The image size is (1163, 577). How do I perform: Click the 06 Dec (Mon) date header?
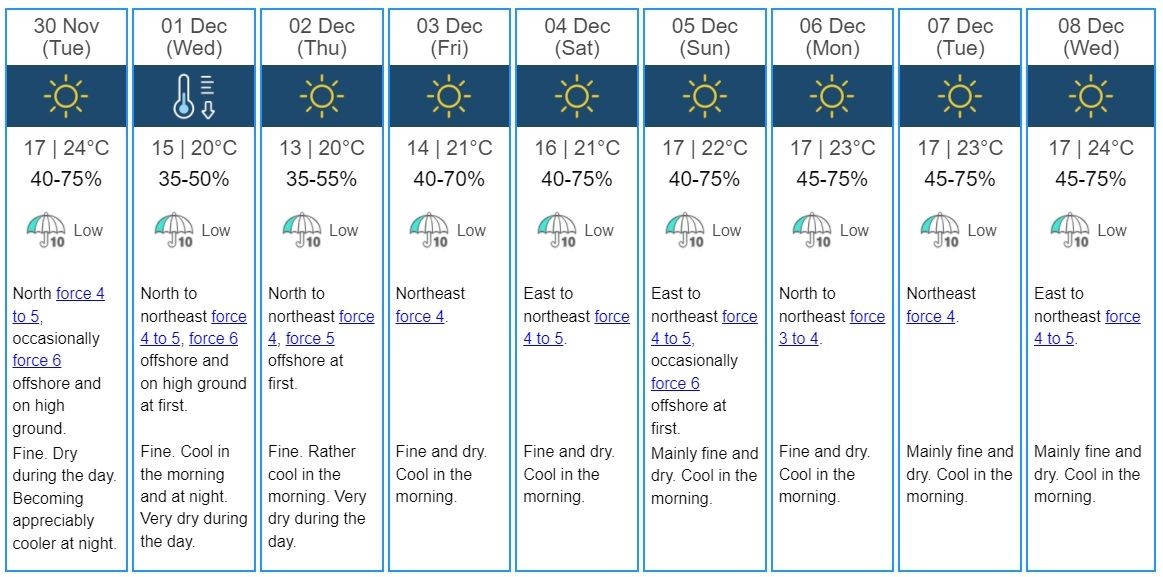click(x=832, y=37)
